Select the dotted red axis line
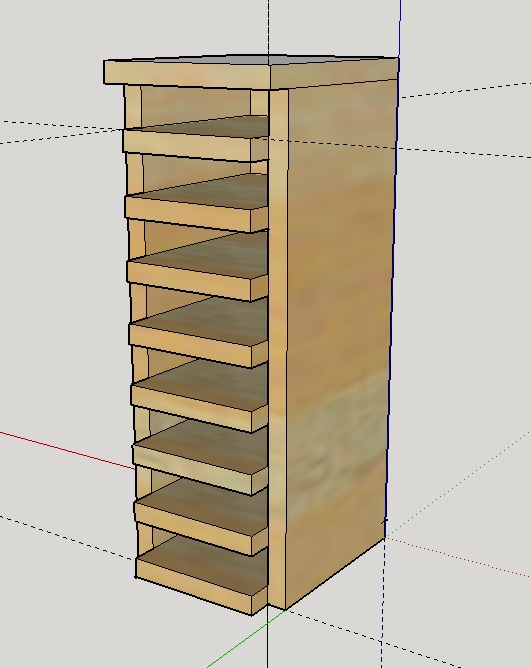The width and height of the screenshot is (531, 668). tap(458, 558)
